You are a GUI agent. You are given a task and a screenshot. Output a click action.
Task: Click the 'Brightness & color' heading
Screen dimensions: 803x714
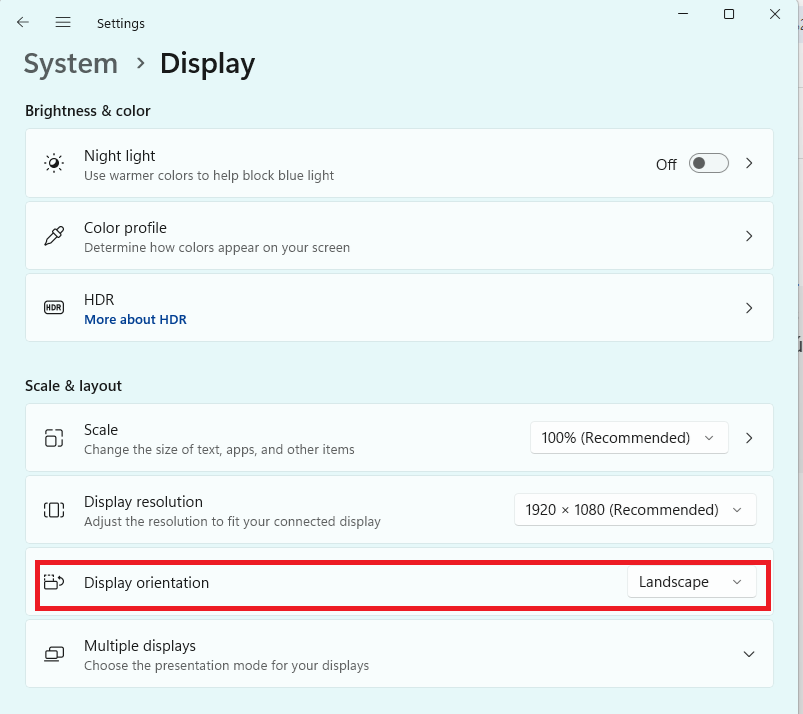tap(88, 111)
